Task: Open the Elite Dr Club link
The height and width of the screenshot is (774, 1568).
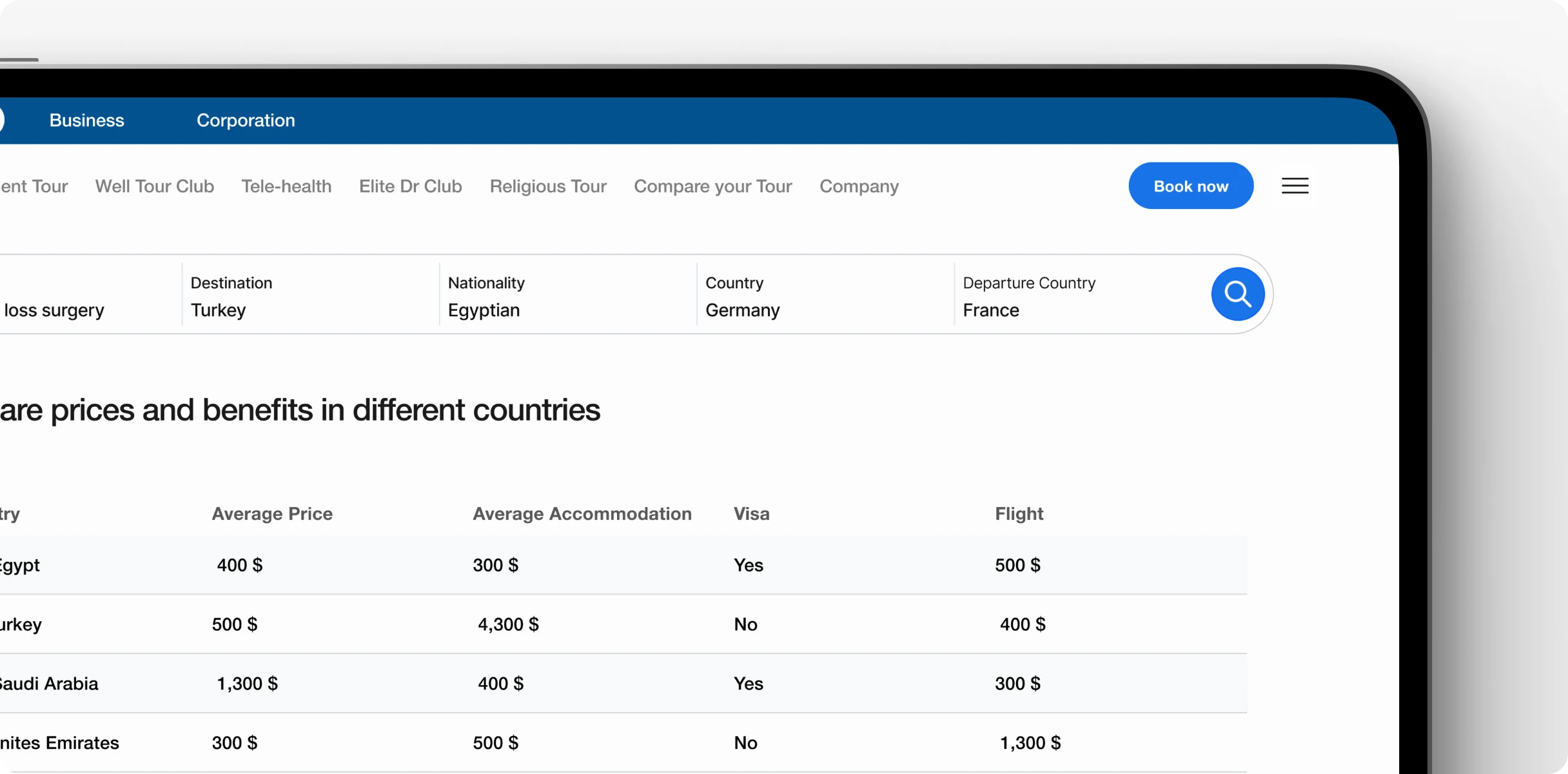Action: point(410,186)
